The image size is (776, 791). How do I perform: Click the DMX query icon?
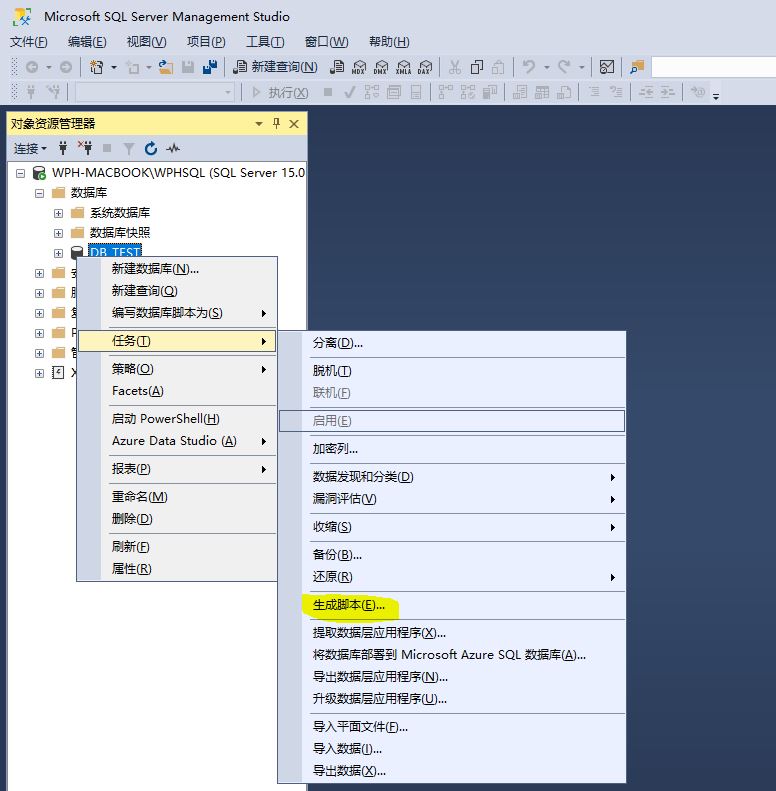coord(381,67)
